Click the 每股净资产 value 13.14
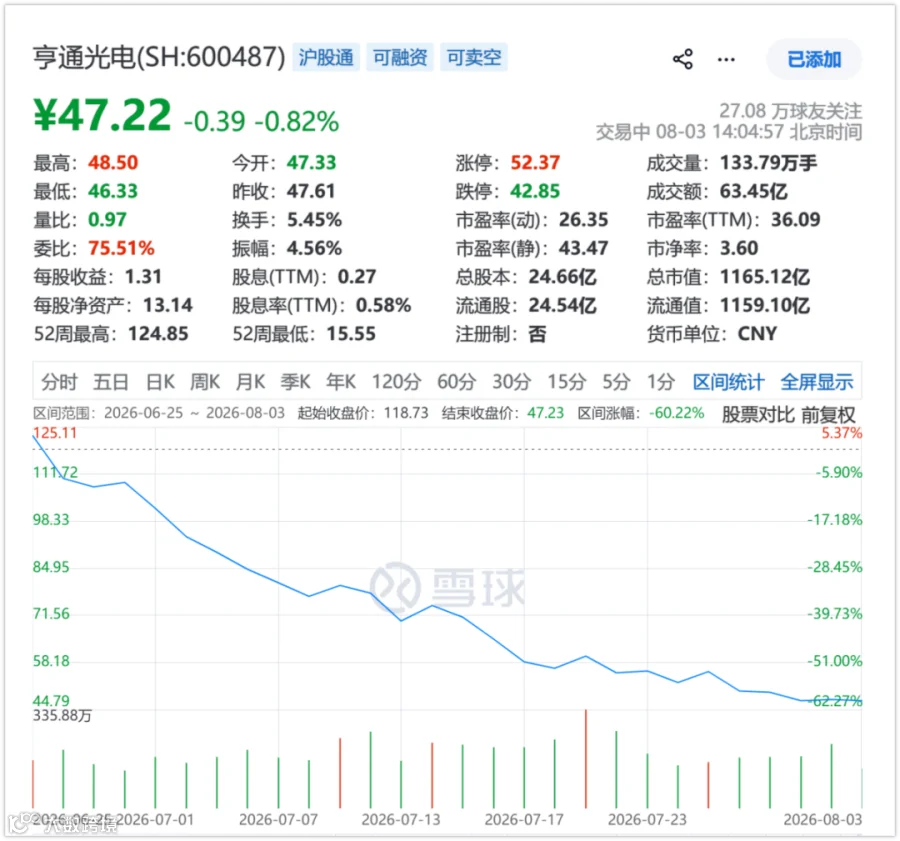This screenshot has width=900, height=841. pyautogui.click(x=168, y=305)
